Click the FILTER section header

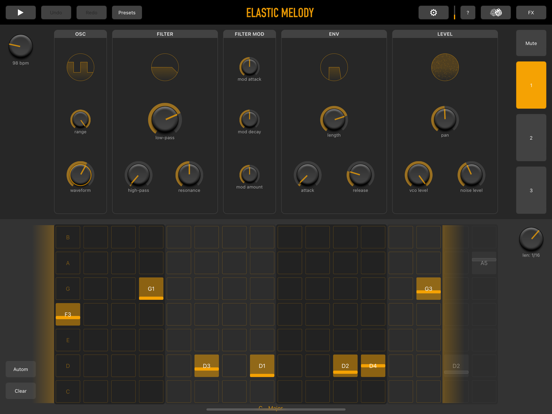[165, 34]
